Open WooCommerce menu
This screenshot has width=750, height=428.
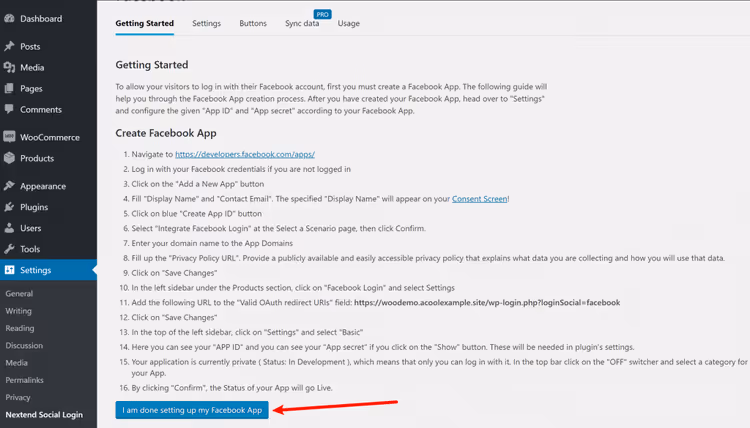click(48, 137)
